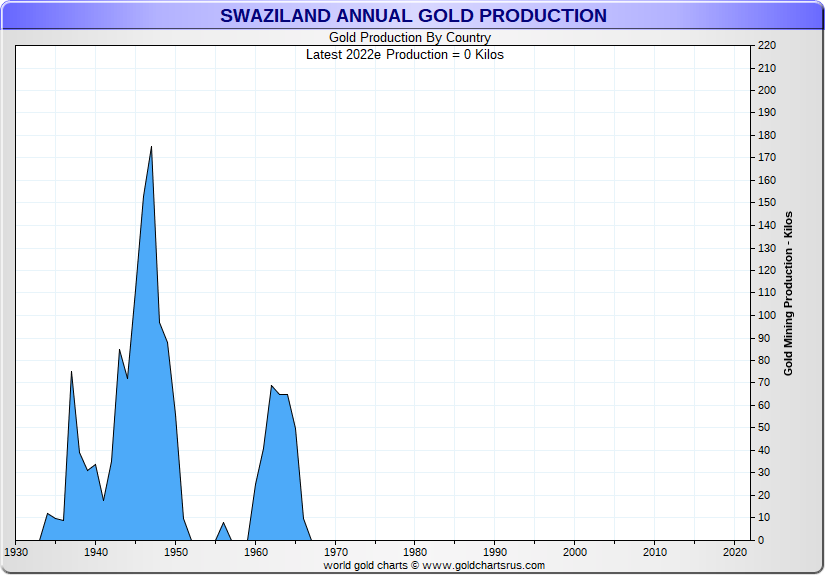Click the 2000 x-axis year label

[575, 552]
